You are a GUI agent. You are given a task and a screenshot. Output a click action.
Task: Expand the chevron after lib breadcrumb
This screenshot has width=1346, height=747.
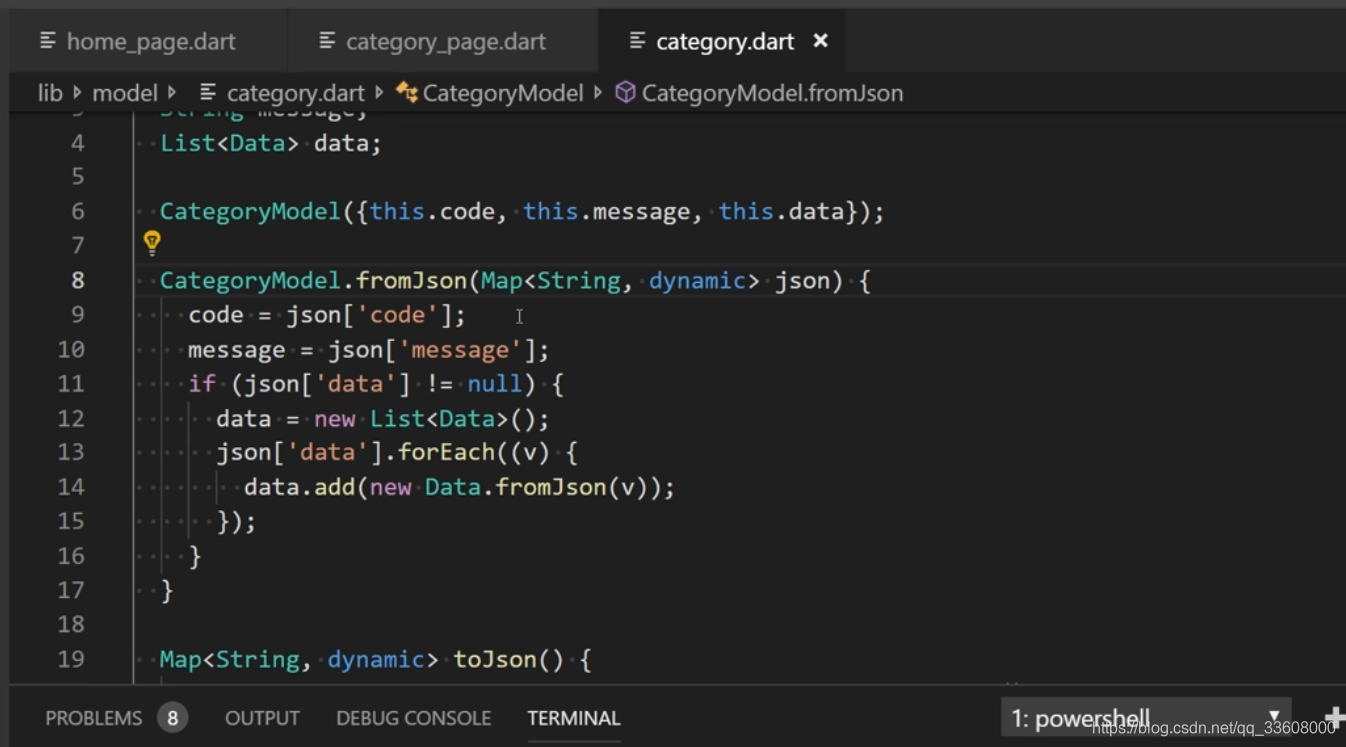77,92
